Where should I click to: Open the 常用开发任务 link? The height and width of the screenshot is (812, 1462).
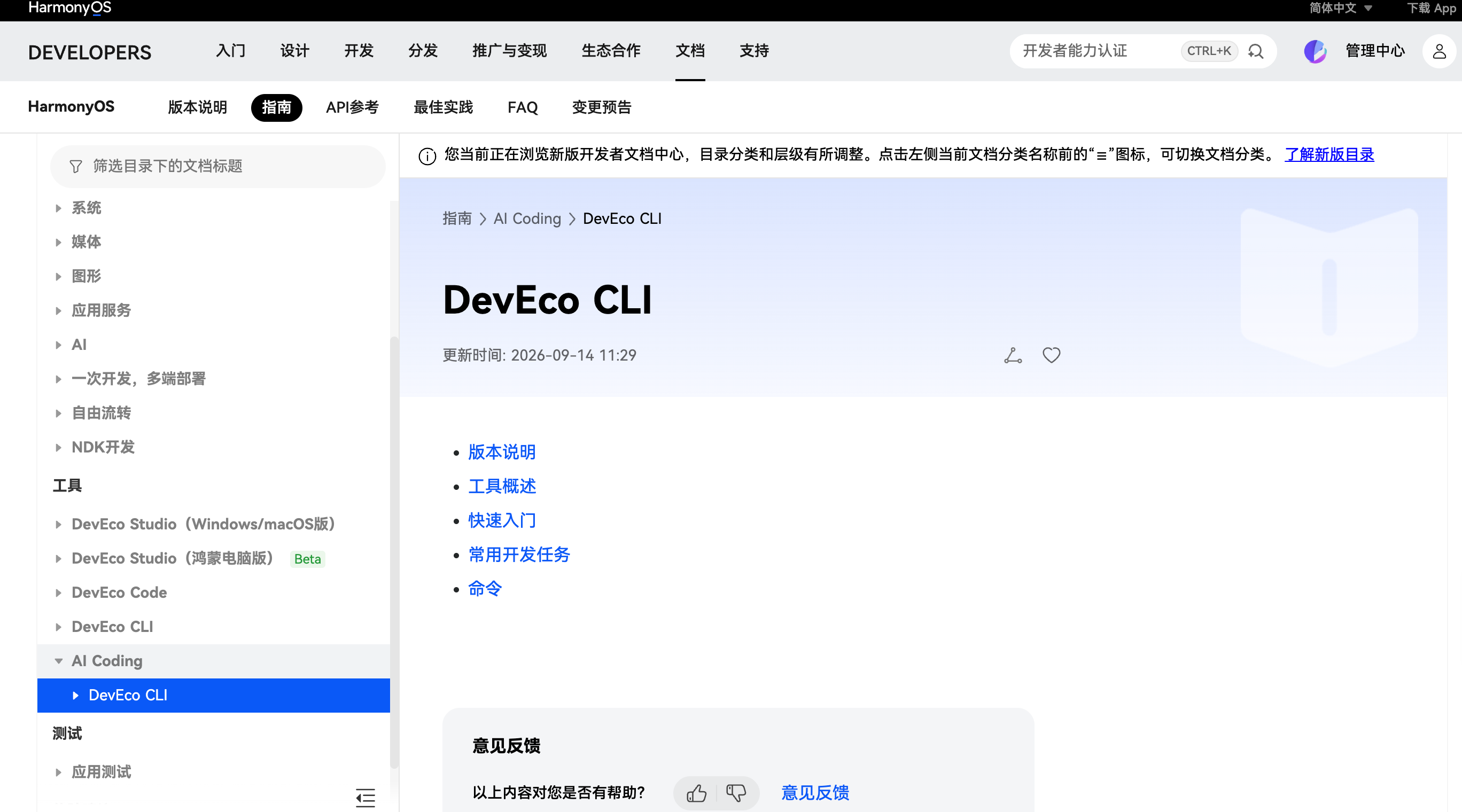click(519, 555)
